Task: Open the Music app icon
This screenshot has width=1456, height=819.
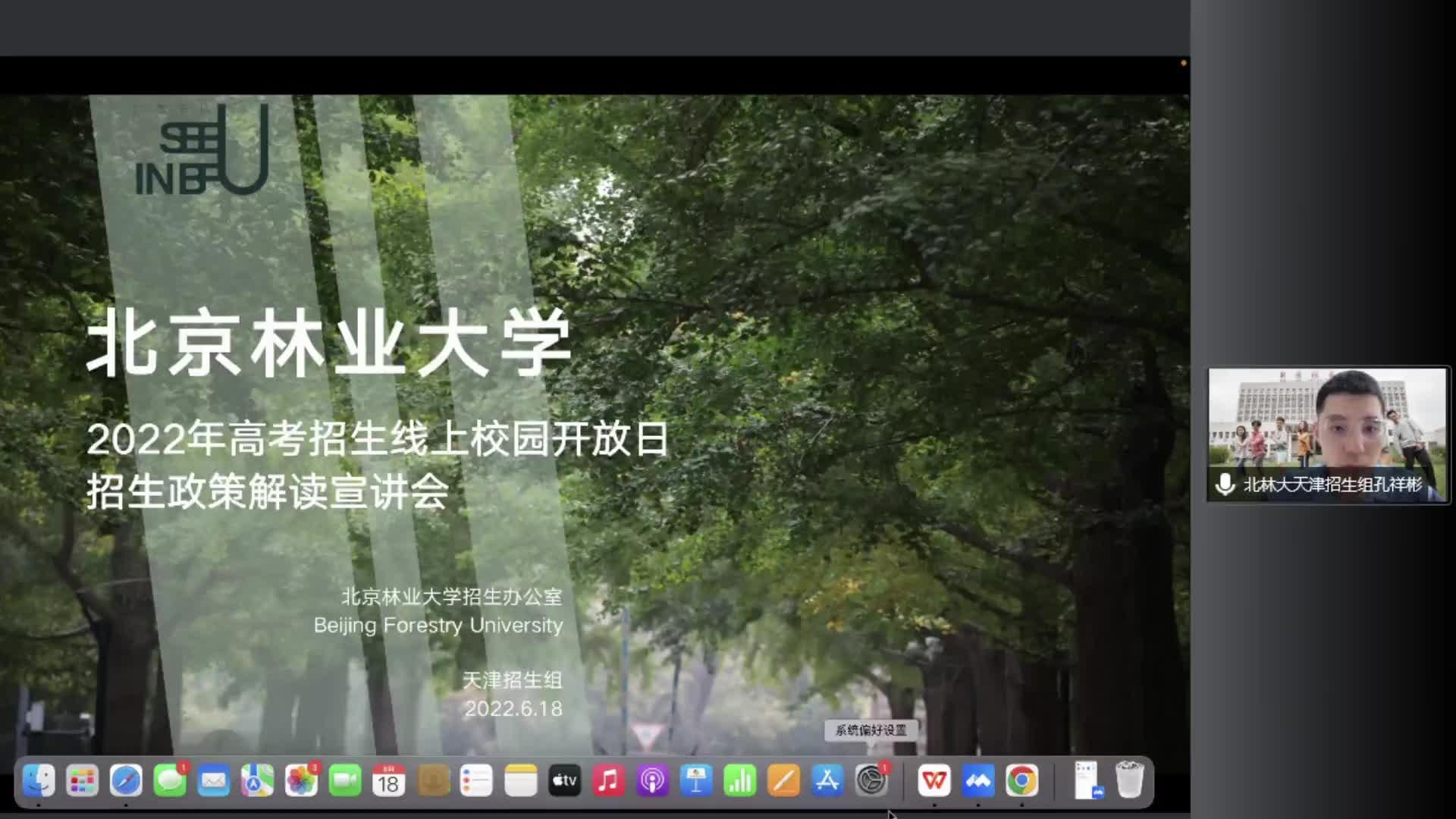Action: 607,780
